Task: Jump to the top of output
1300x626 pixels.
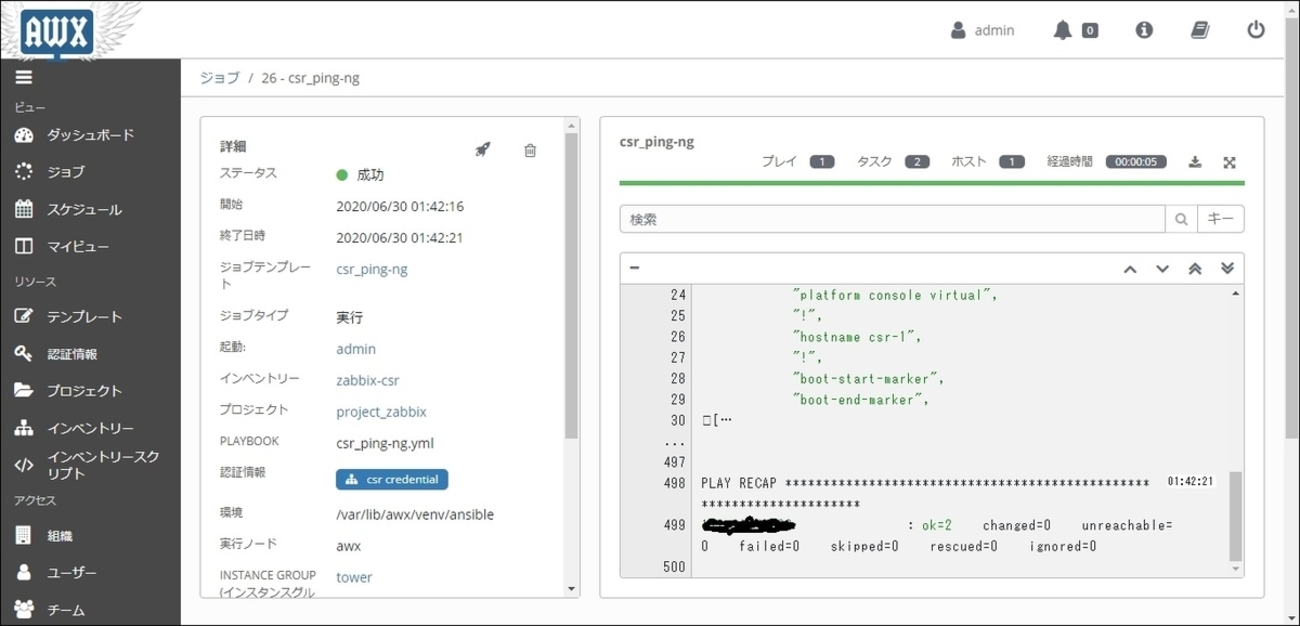Action: click(x=1195, y=268)
